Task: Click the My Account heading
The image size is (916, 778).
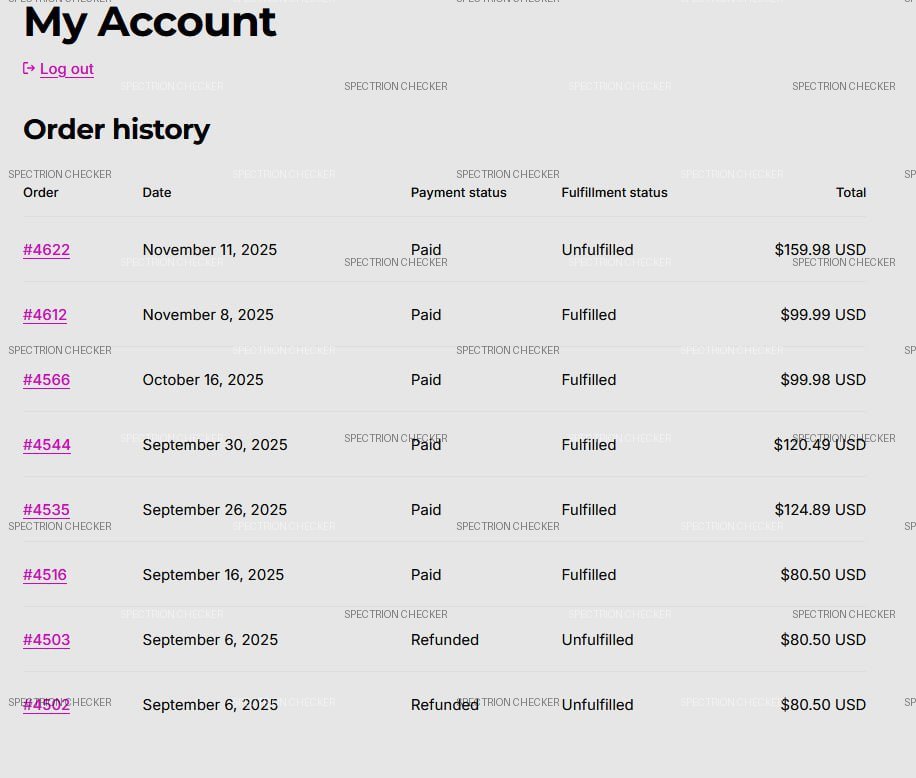Action: click(x=149, y=22)
